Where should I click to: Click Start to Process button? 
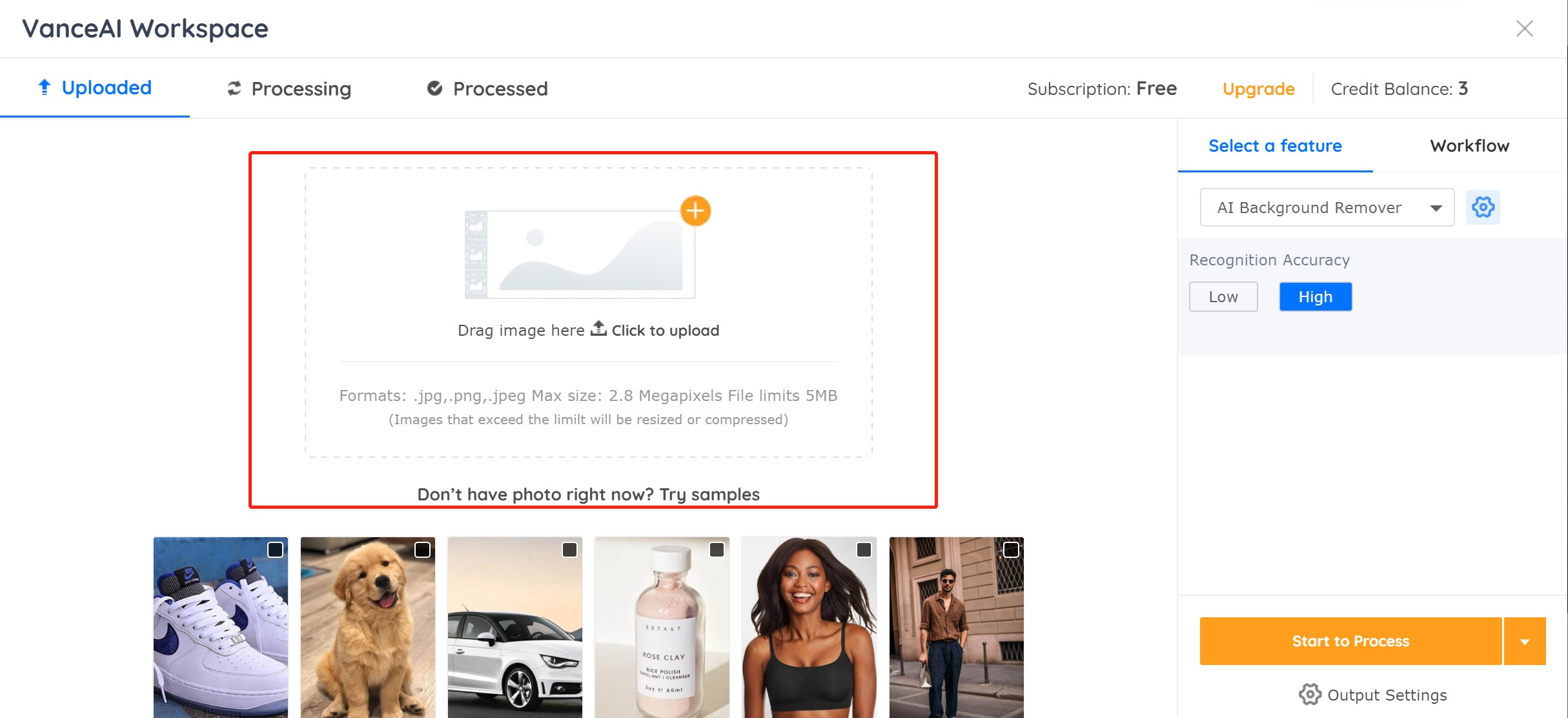point(1351,642)
